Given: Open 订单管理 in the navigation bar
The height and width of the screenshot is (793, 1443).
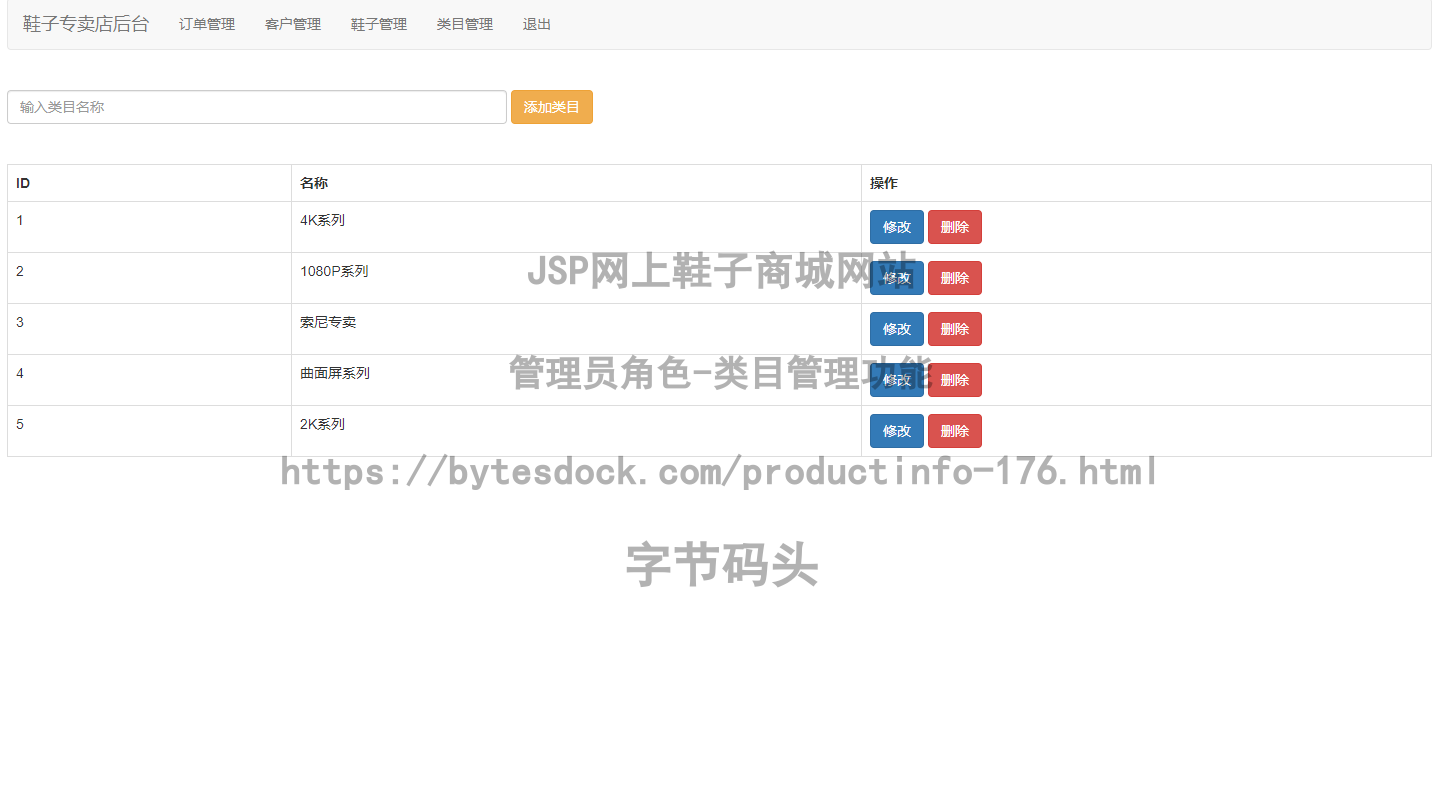Looking at the screenshot, I should coord(207,24).
